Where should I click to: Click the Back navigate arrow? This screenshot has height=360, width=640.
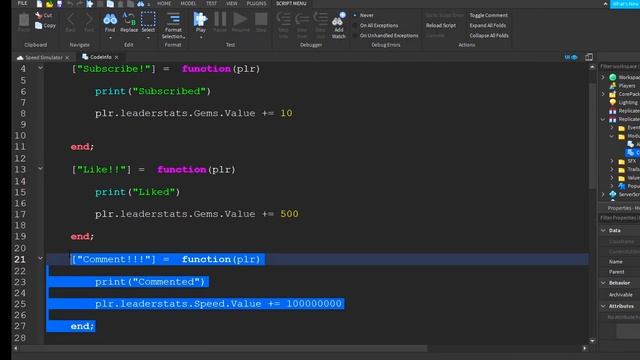pos(71,19)
